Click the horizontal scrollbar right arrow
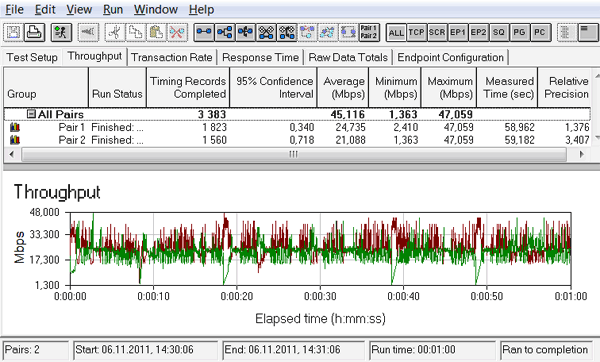 582,154
